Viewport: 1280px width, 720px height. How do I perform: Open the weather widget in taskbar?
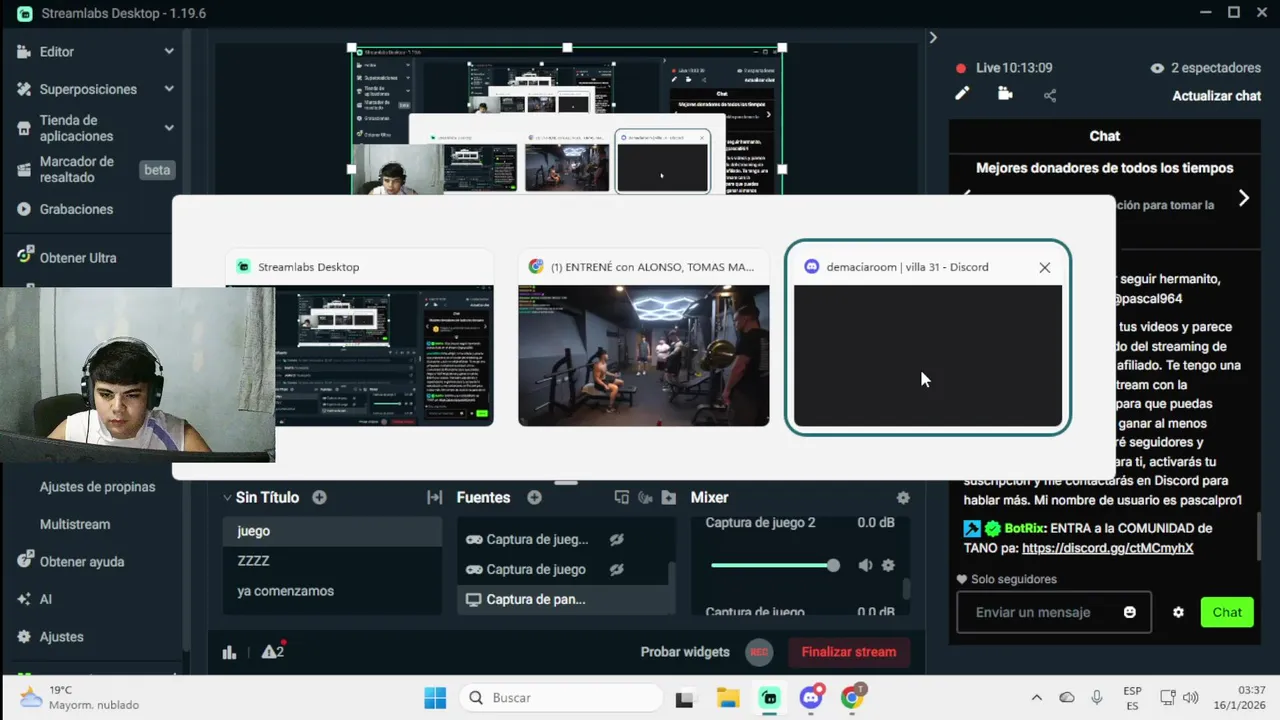[x=80, y=698]
